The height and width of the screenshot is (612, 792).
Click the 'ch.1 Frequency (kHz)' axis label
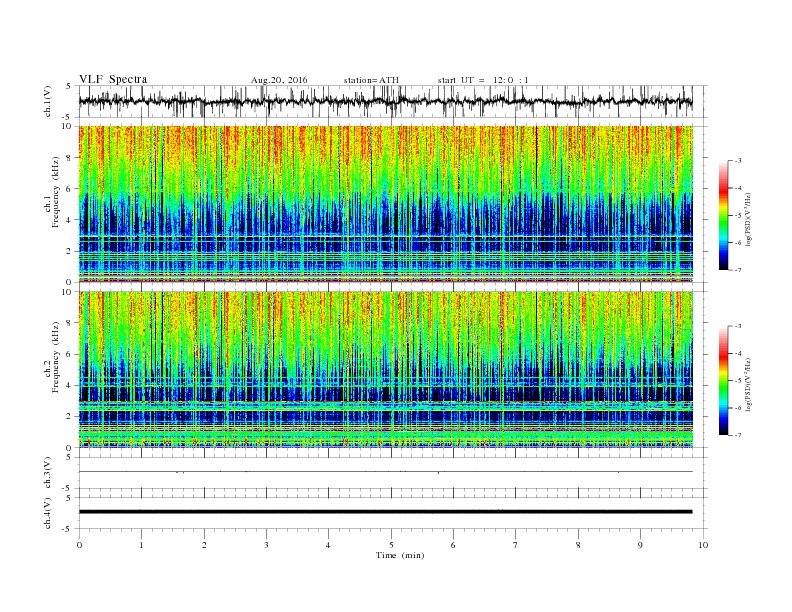click(x=52, y=192)
